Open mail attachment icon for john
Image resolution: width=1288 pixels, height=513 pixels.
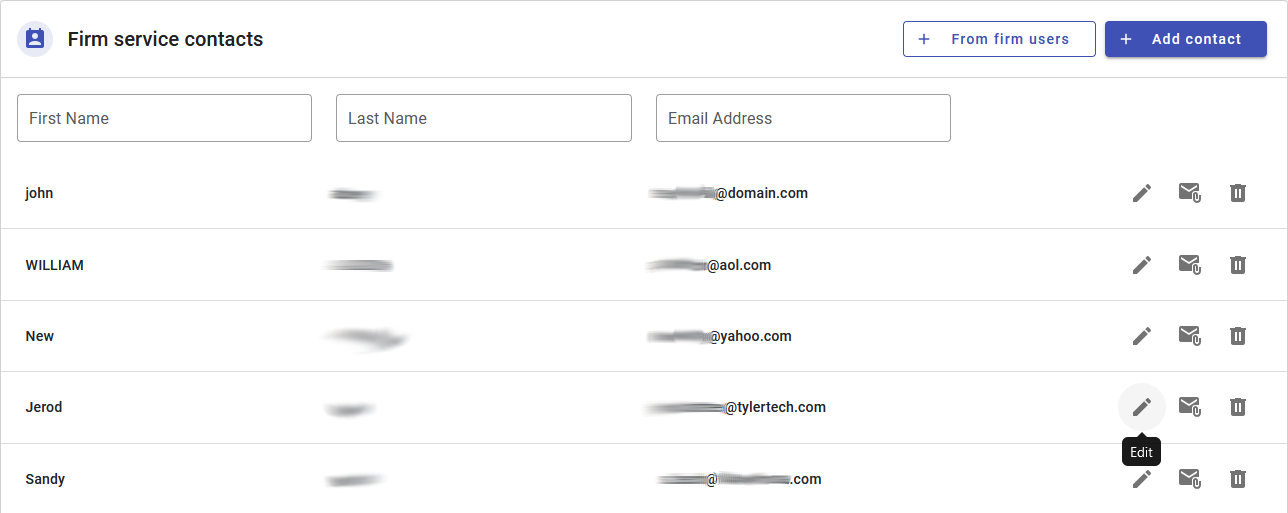click(1189, 193)
